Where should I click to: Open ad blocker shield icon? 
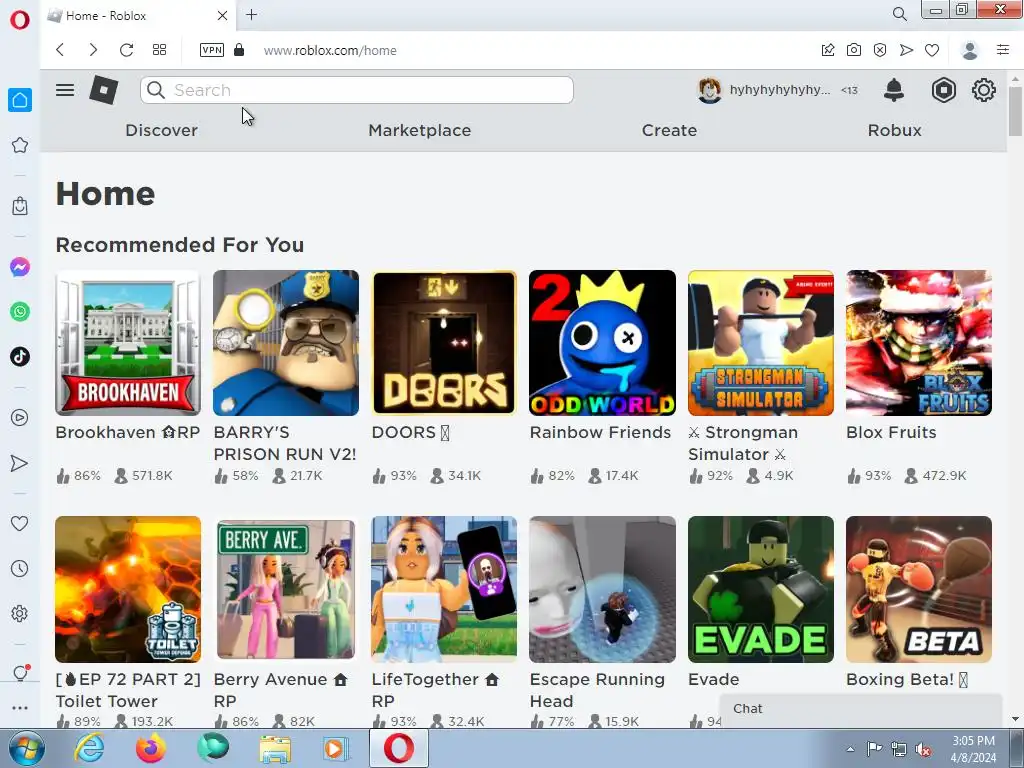click(880, 50)
